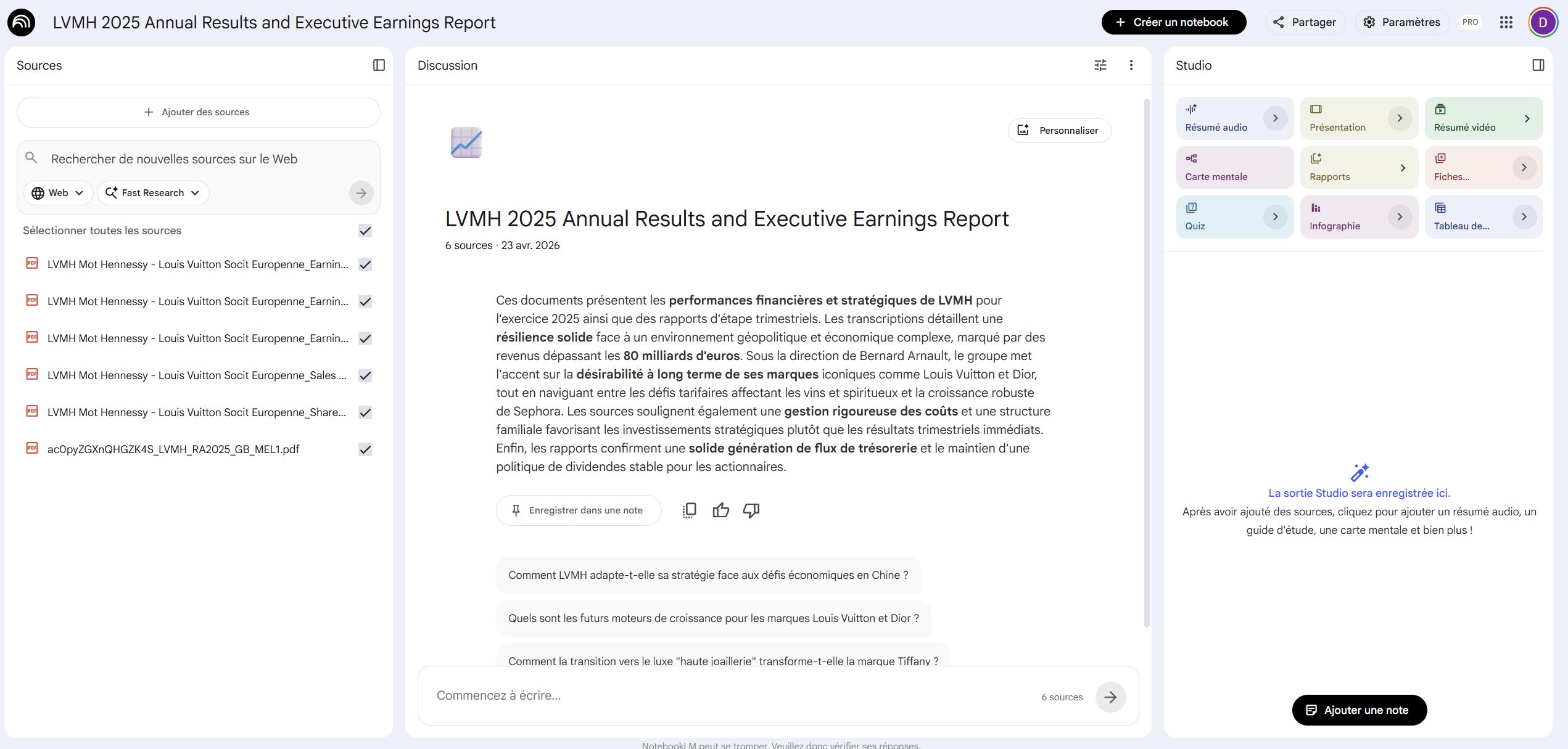Image resolution: width=1568 pixels, height=749 pixels.
Task: Open the Discussion three-dot menu
Action: (1131, 65)
